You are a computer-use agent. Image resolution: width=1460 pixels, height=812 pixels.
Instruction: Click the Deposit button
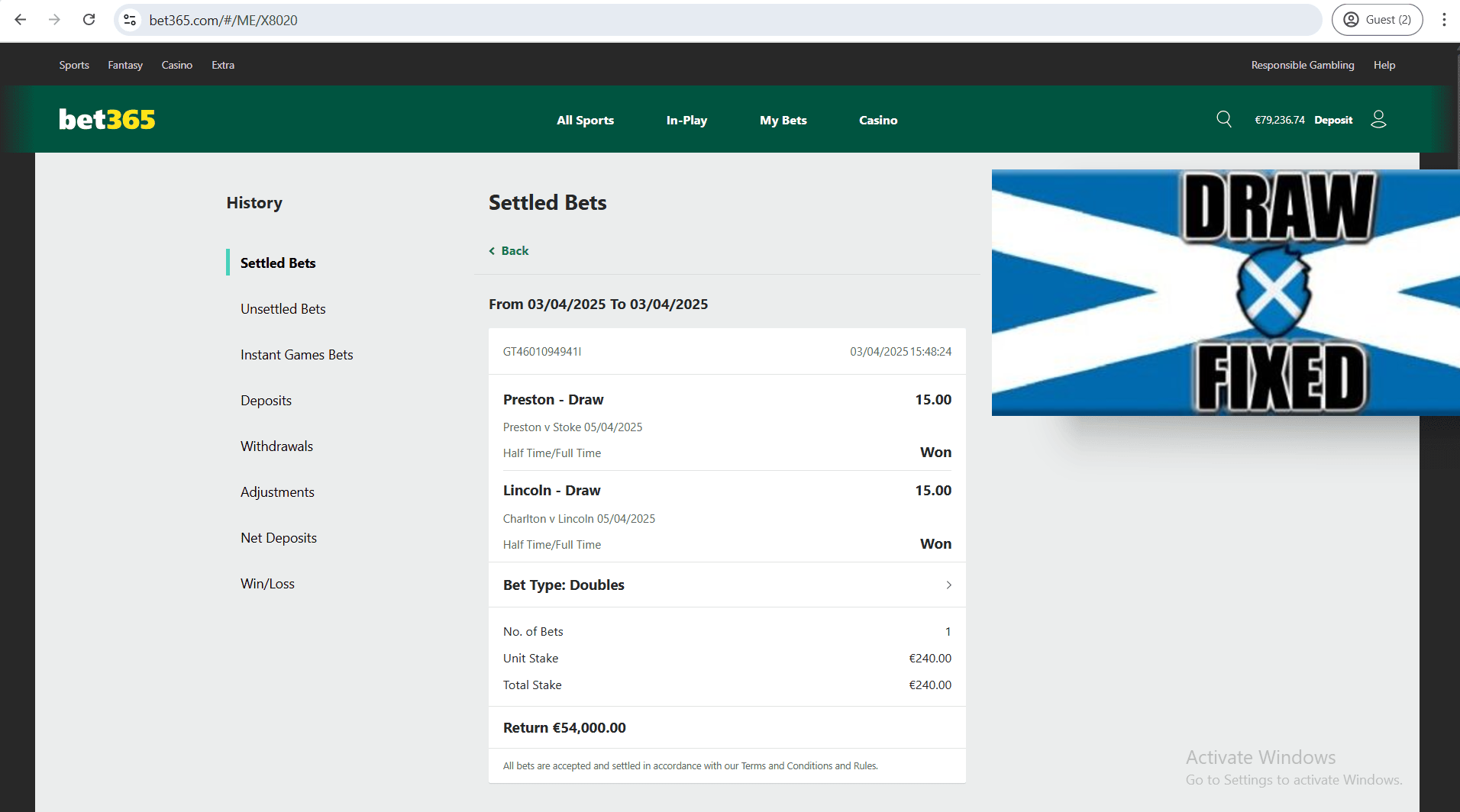click(x=1333, y=120)
